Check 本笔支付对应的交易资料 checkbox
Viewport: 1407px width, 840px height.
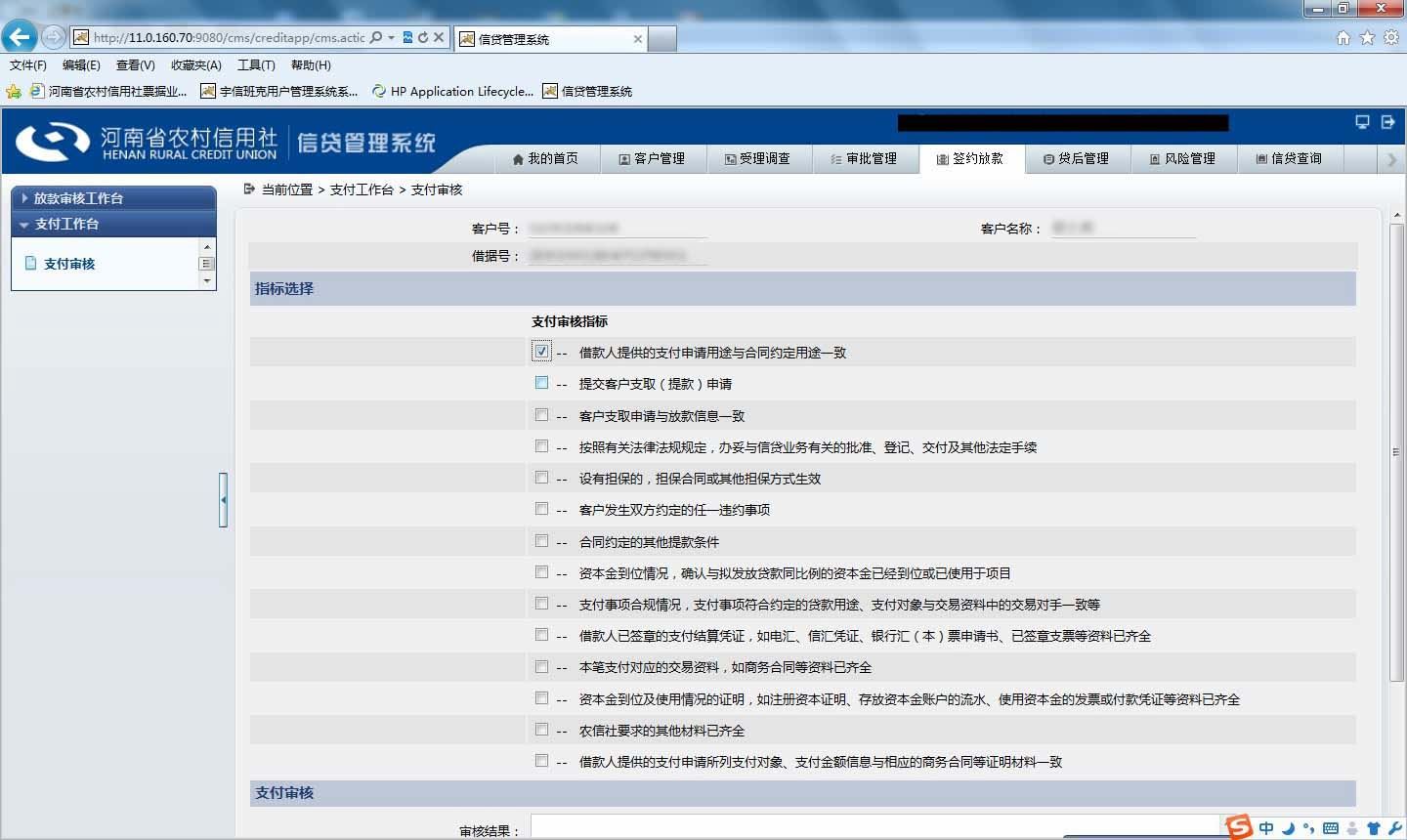tap(541, 666)
